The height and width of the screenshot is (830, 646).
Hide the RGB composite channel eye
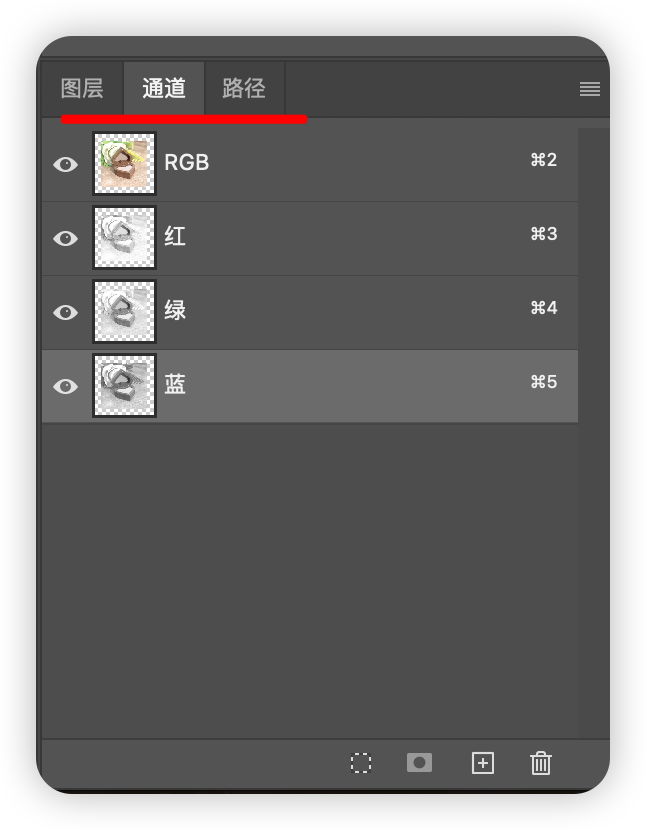click(x=66, y=164)
